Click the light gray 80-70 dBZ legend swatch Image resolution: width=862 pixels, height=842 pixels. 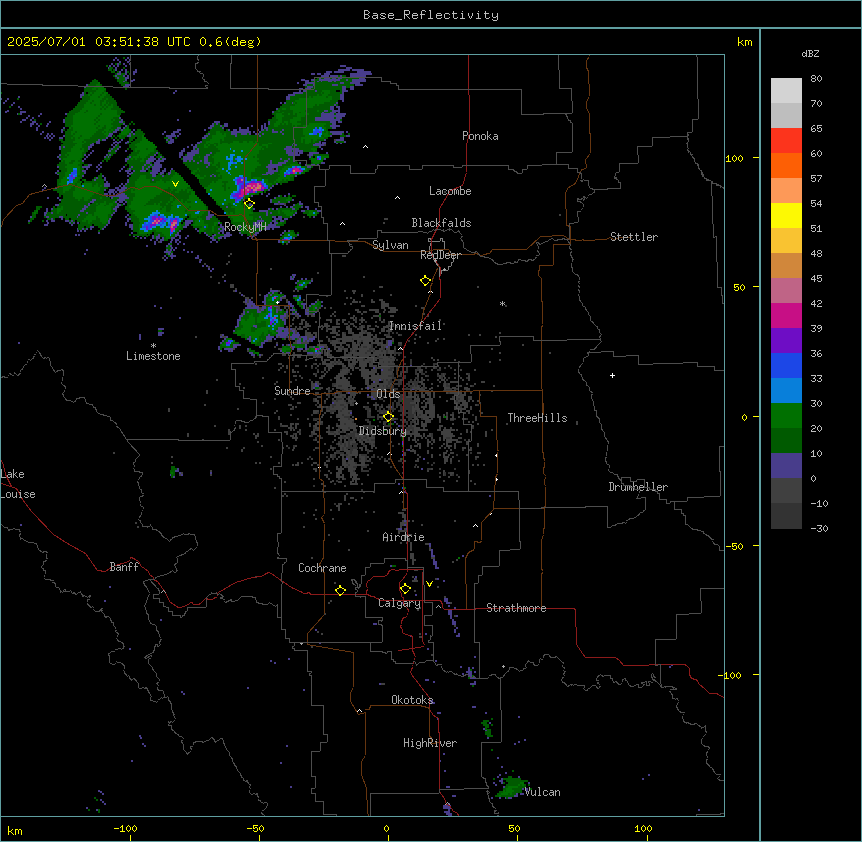786,91
